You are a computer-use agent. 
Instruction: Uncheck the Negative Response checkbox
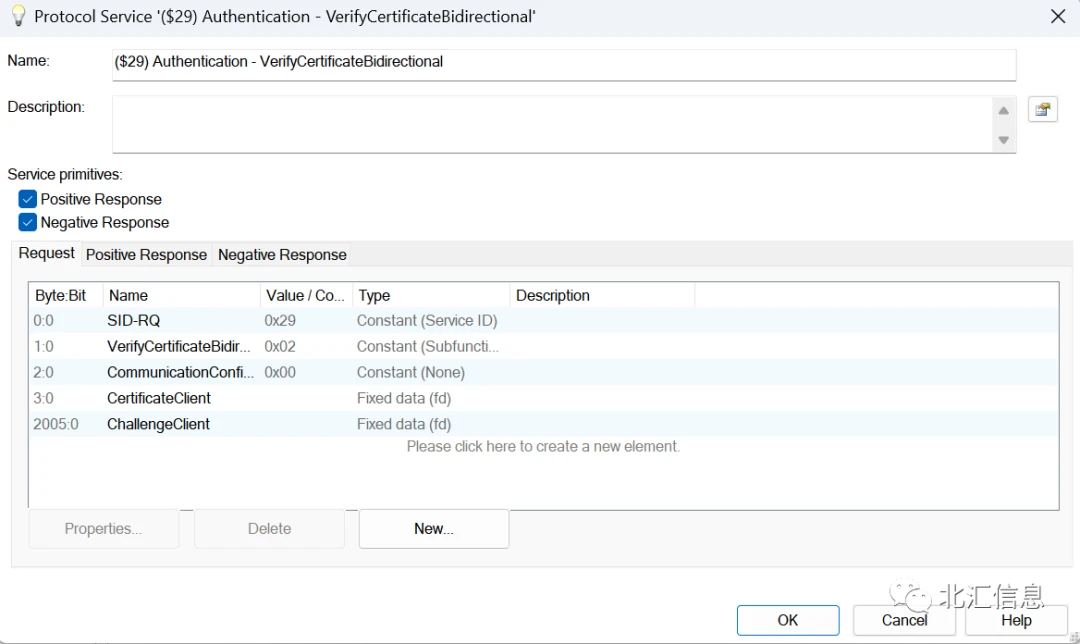click(x=28, y=222)
